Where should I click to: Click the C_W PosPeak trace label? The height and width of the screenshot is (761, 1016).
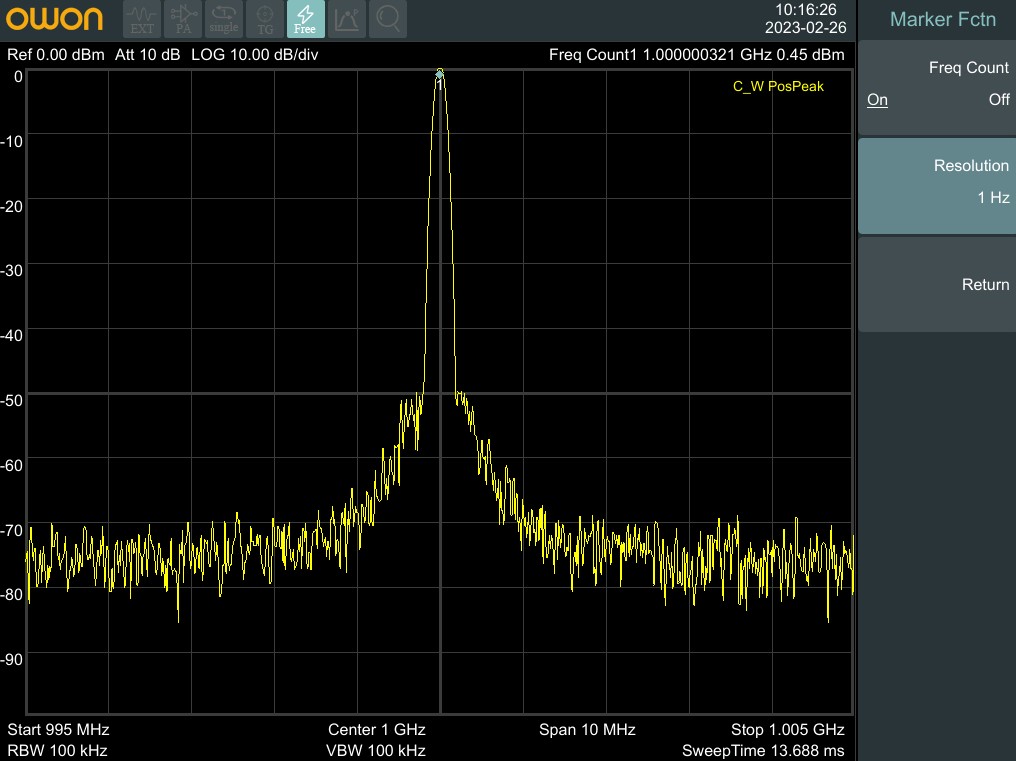click(x=778, y=87)
